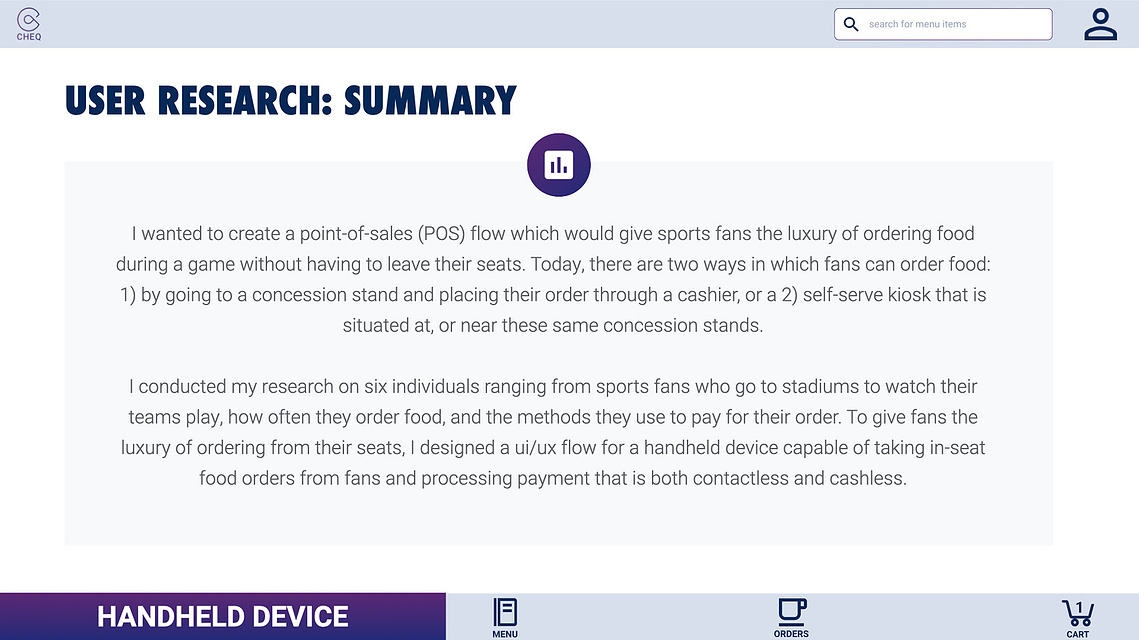
Task: Open the user profile icon
Action: click(x=1100, y=24)
